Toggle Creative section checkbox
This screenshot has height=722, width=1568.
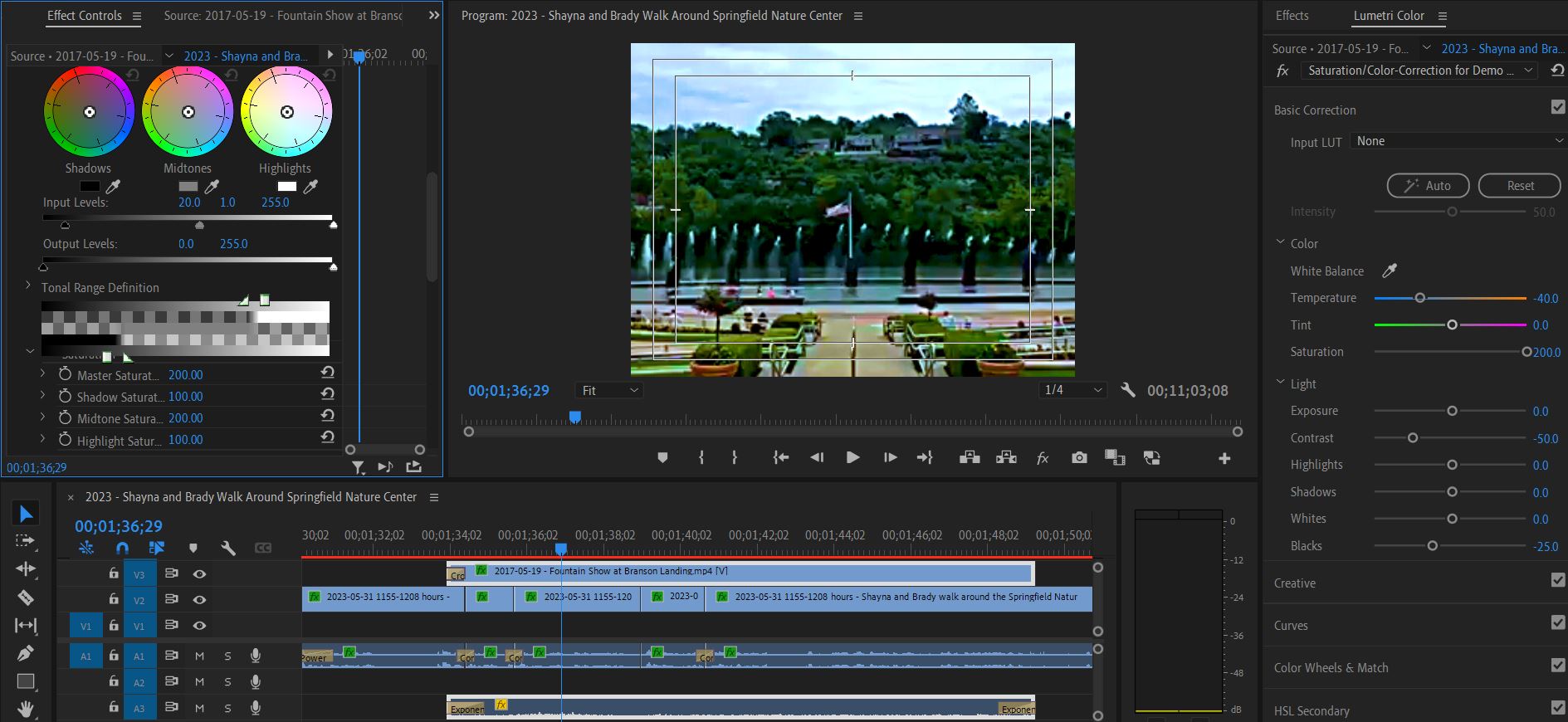(x=1558, y=580)
